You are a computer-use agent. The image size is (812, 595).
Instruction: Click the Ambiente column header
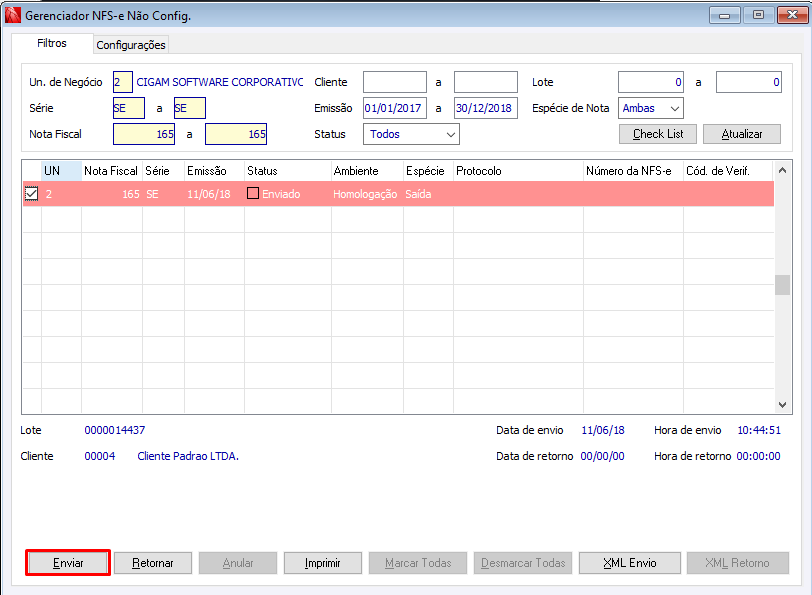tap(367, 171)
